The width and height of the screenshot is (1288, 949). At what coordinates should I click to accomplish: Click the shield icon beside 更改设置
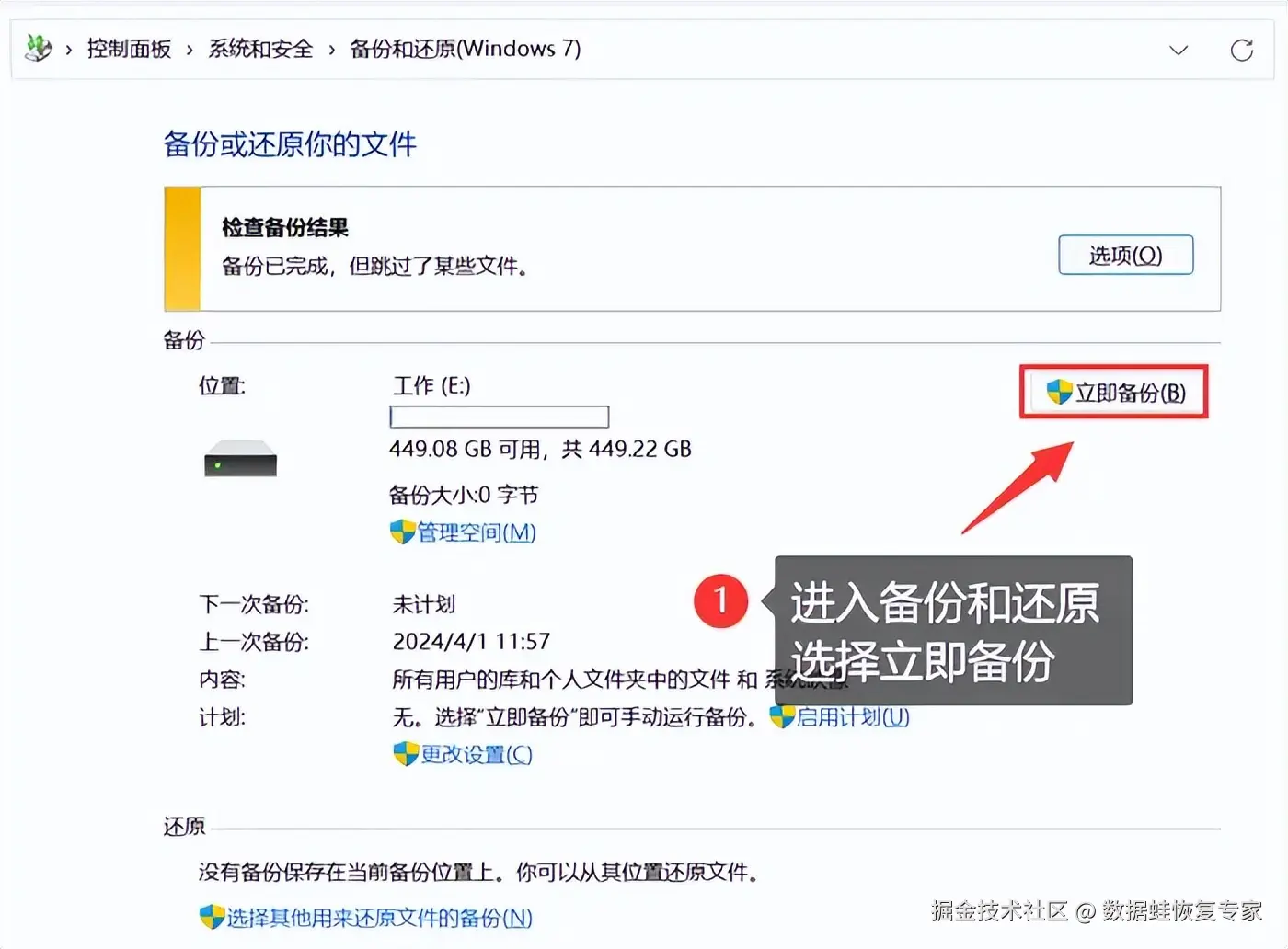(406, 754)
